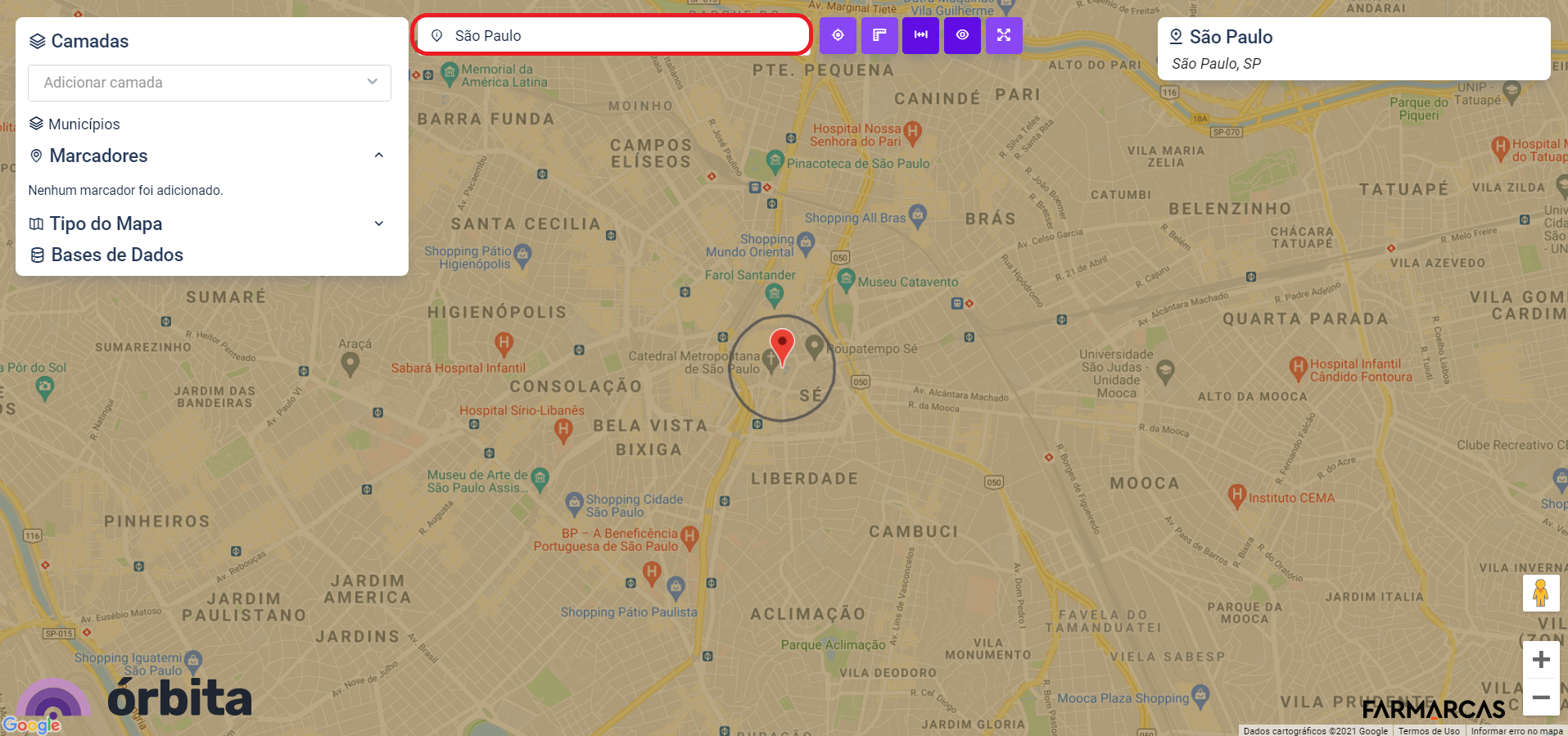Click the red map marker pin

[782, 345]
